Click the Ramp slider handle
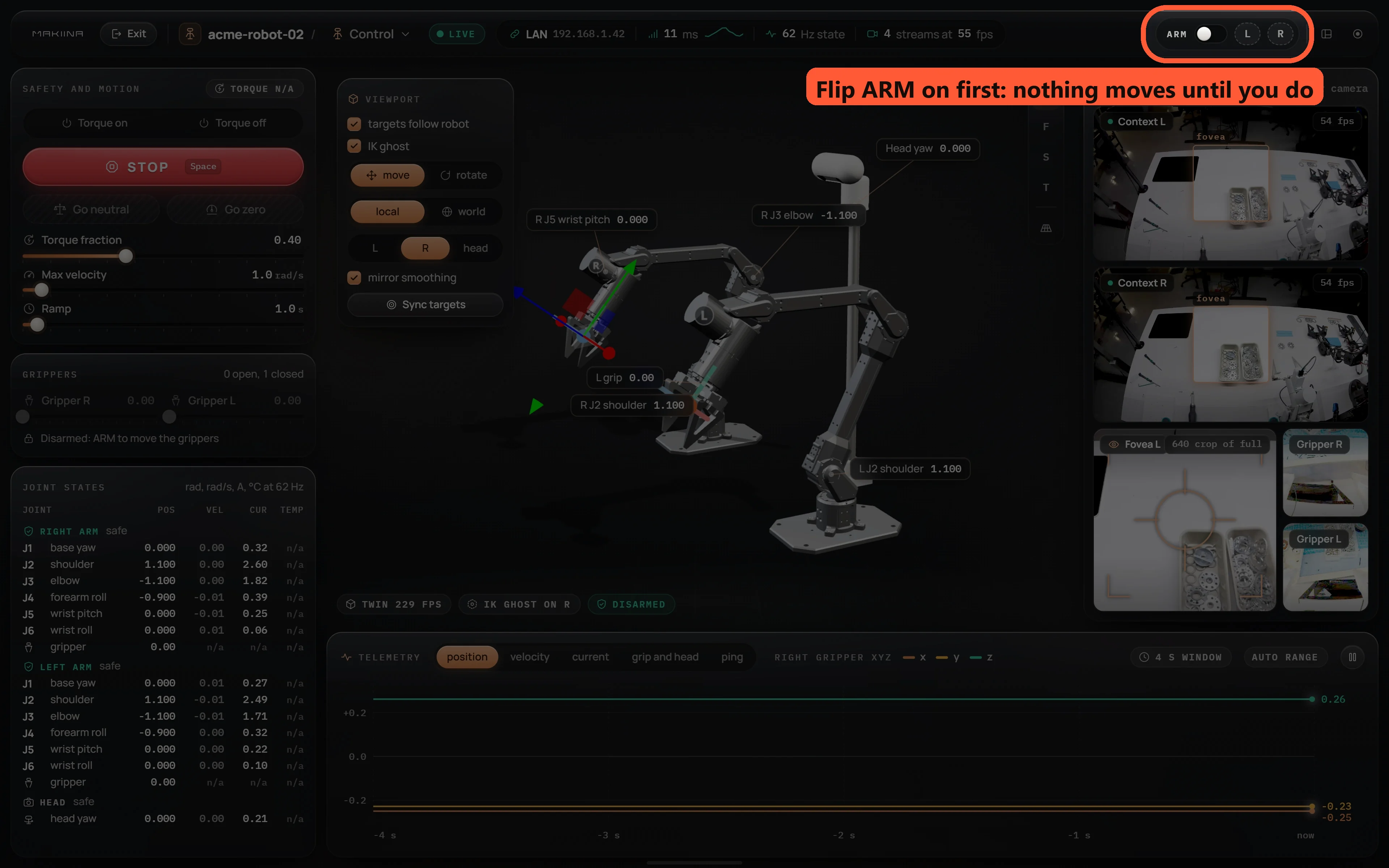Viewport: 1389px width, 868px height. pyautogui.click(x=37, y=325)
